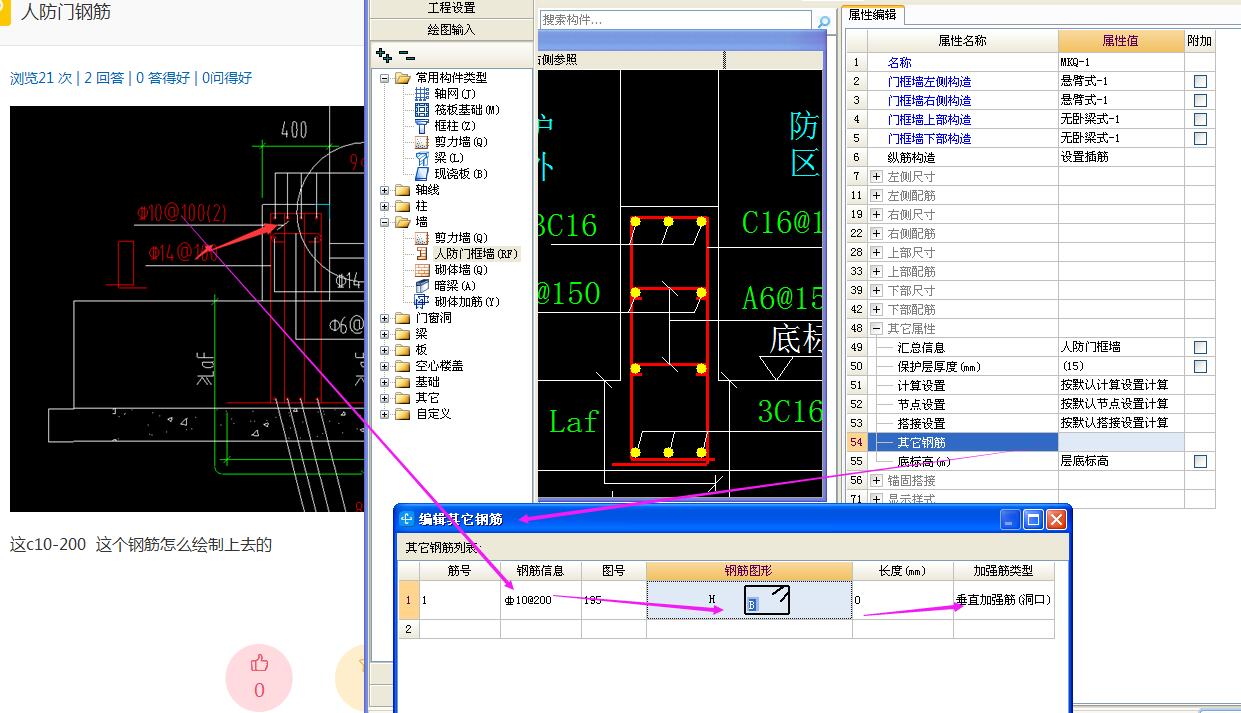Screen dimensions: 1241x713
Task: Click 垂直加强筋(洞口) cell in 加强筋类型
Action: pos(1003,600)
